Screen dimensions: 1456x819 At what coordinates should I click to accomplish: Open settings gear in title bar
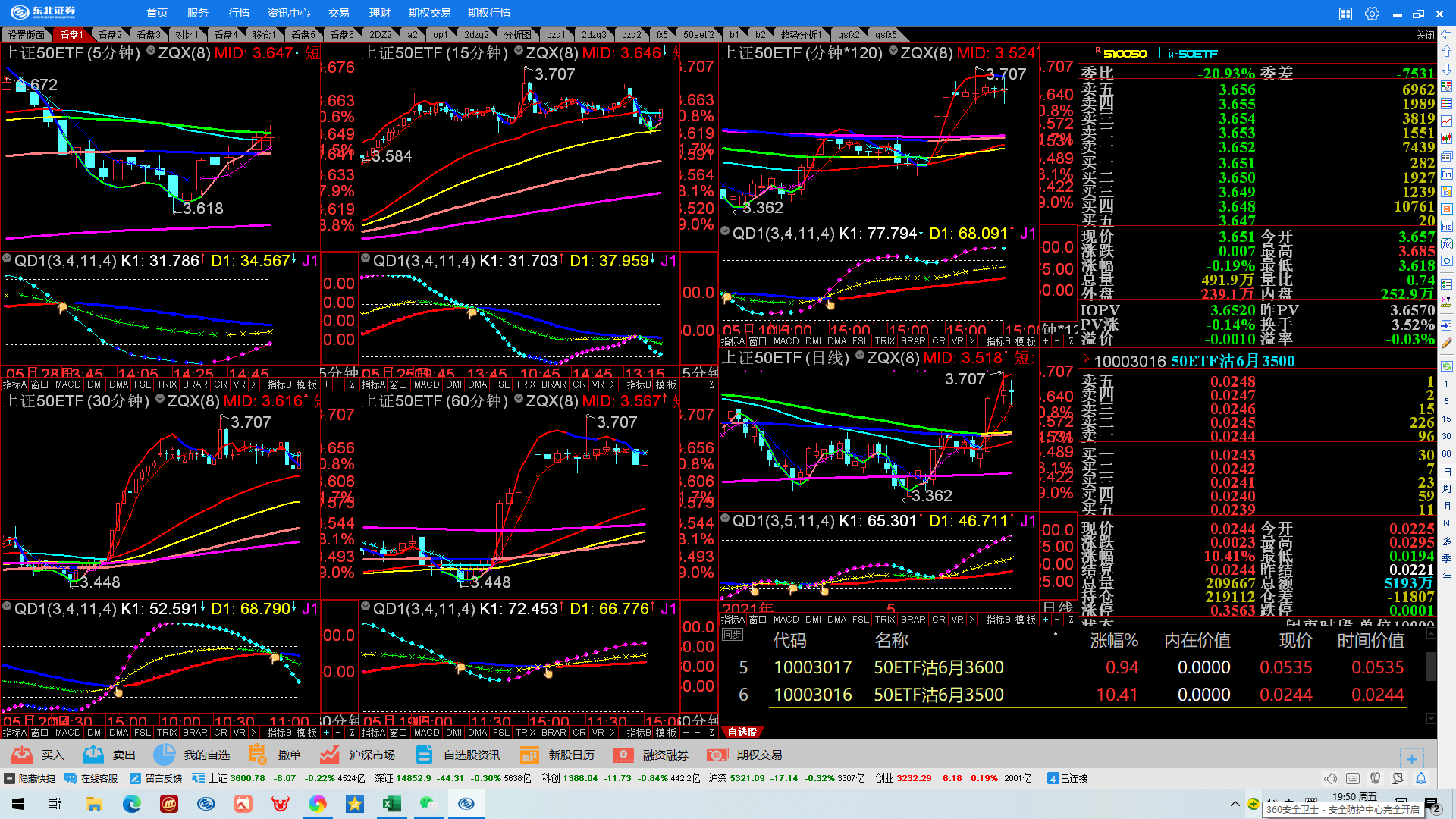[1371, 14]
